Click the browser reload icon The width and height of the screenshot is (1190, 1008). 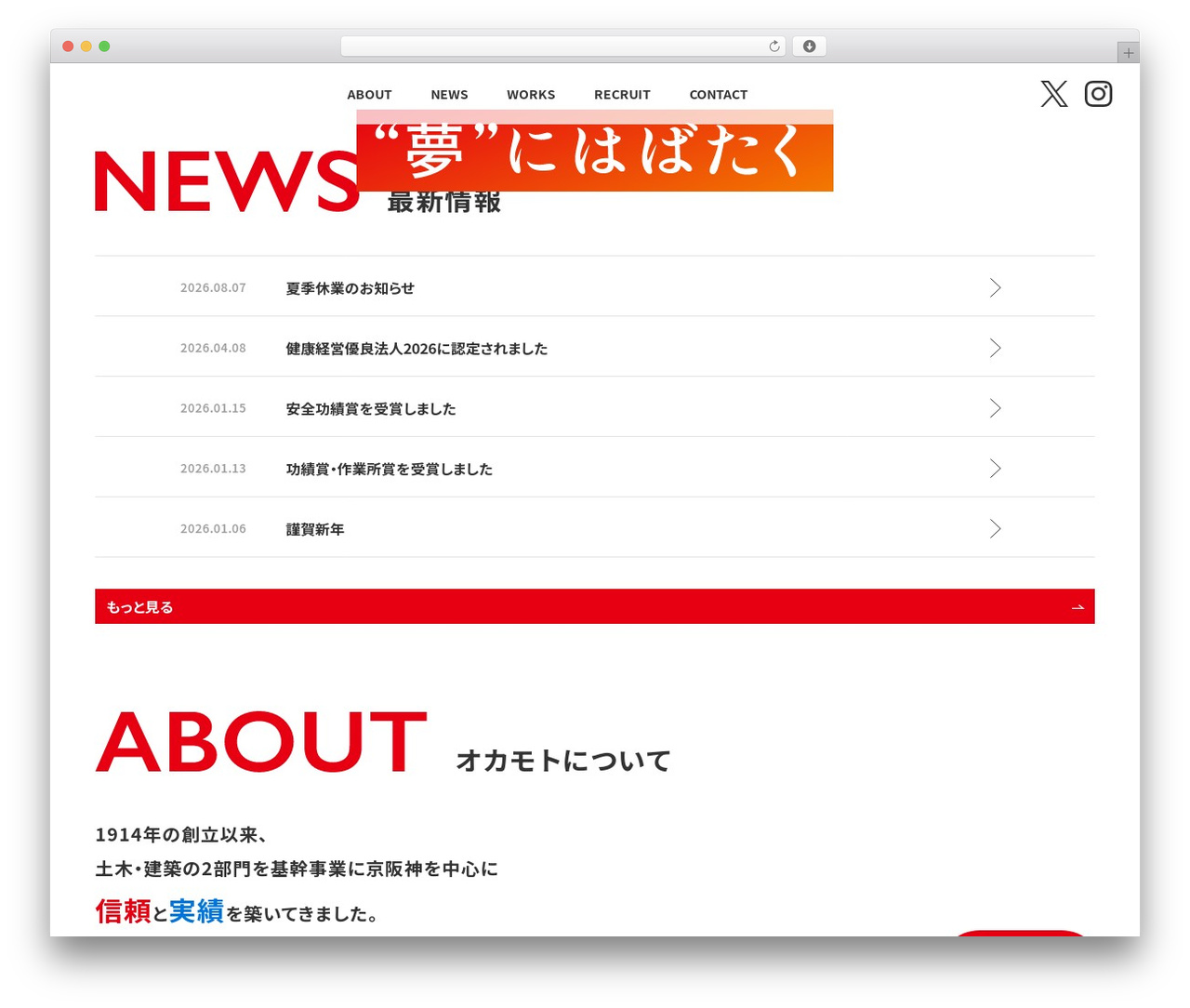773,46
